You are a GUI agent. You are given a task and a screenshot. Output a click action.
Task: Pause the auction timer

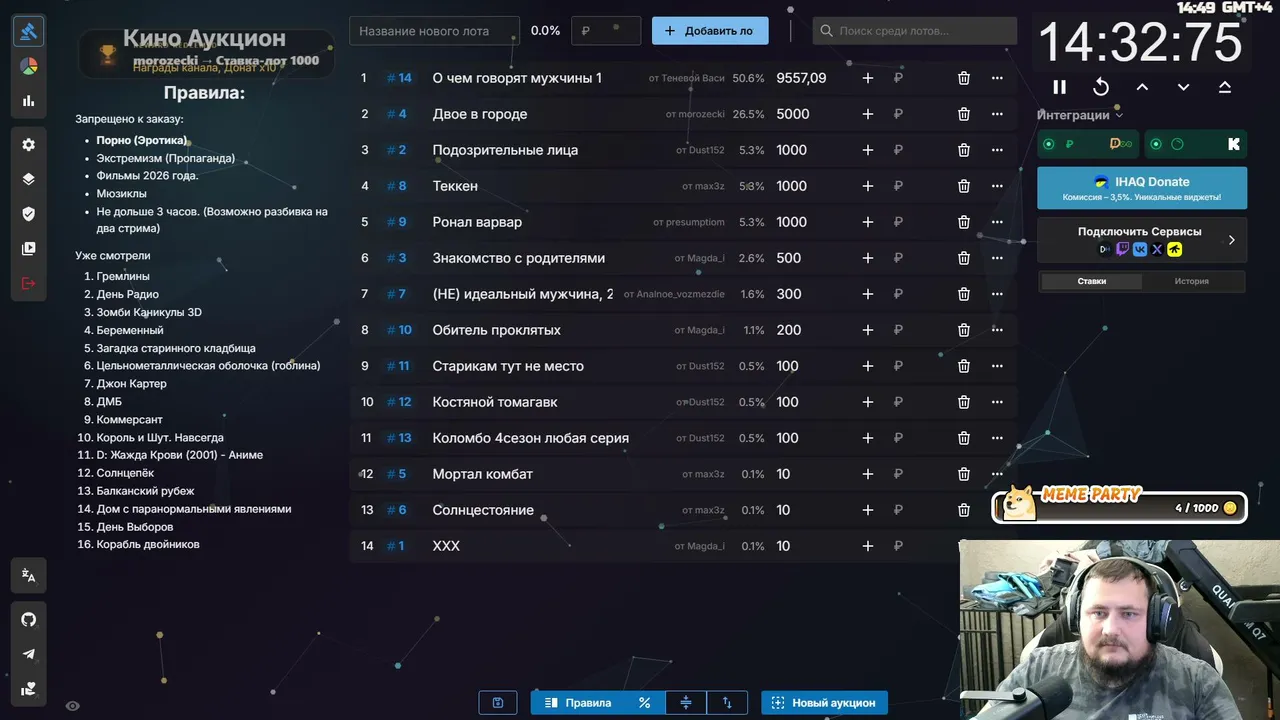[x=1060, y=87]
